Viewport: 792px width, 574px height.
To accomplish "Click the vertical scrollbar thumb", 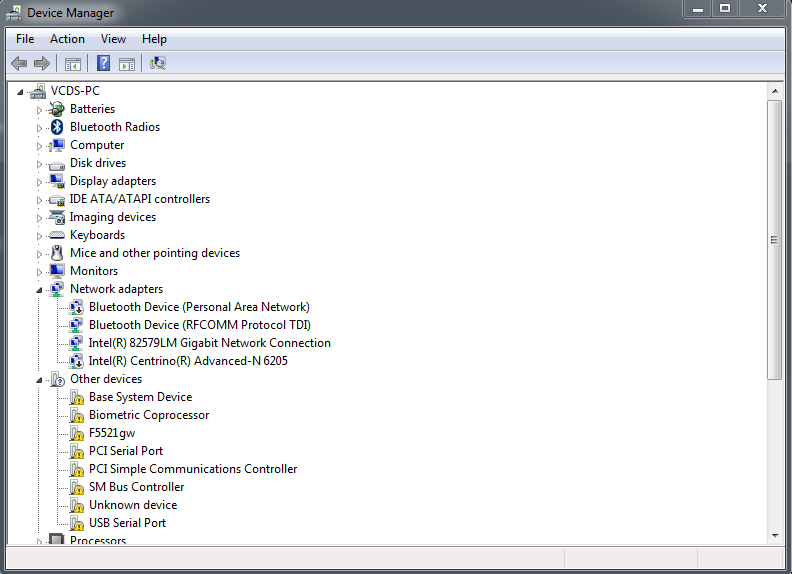I will tap(774, 240).
